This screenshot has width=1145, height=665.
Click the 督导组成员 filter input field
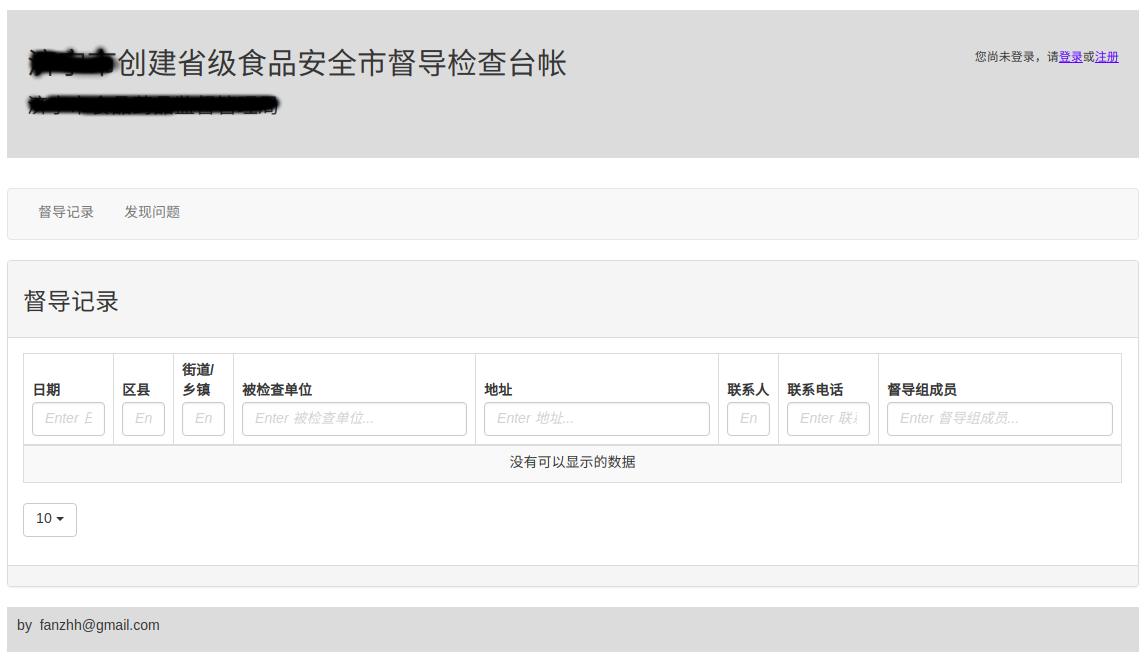(999, 419)
